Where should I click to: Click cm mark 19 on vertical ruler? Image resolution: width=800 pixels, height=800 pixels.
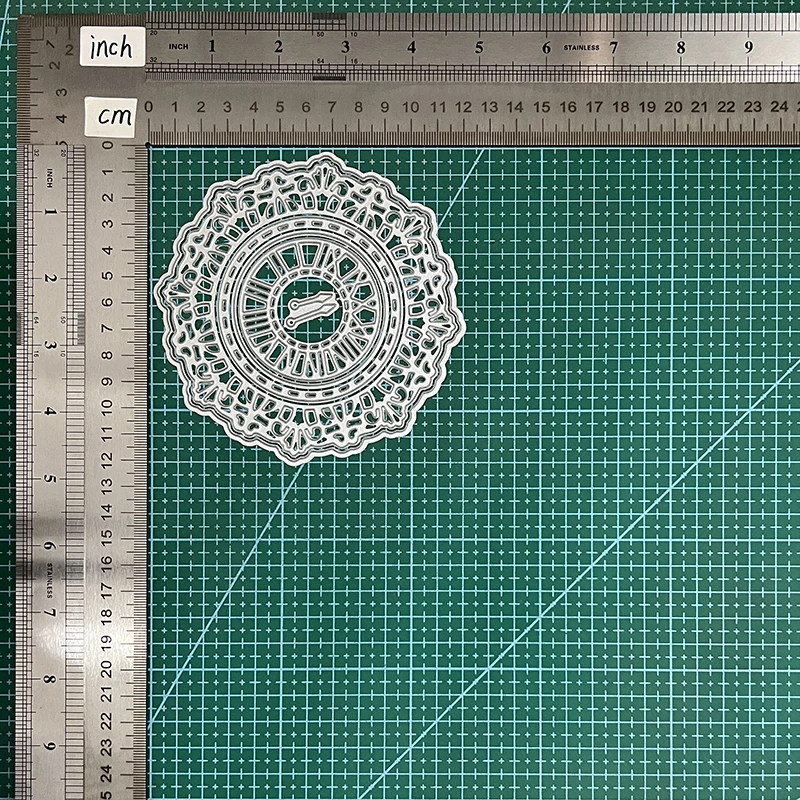coord(106,642)
